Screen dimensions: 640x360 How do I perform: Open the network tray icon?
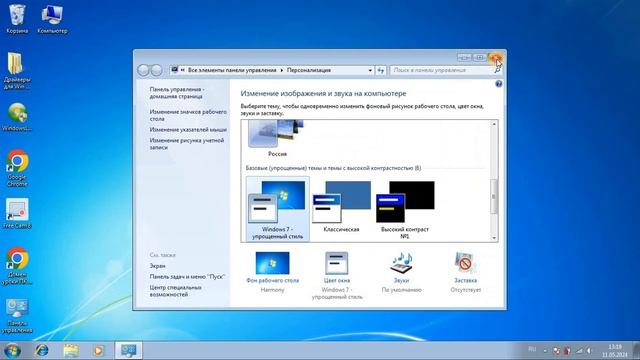[x=579, y=351]
